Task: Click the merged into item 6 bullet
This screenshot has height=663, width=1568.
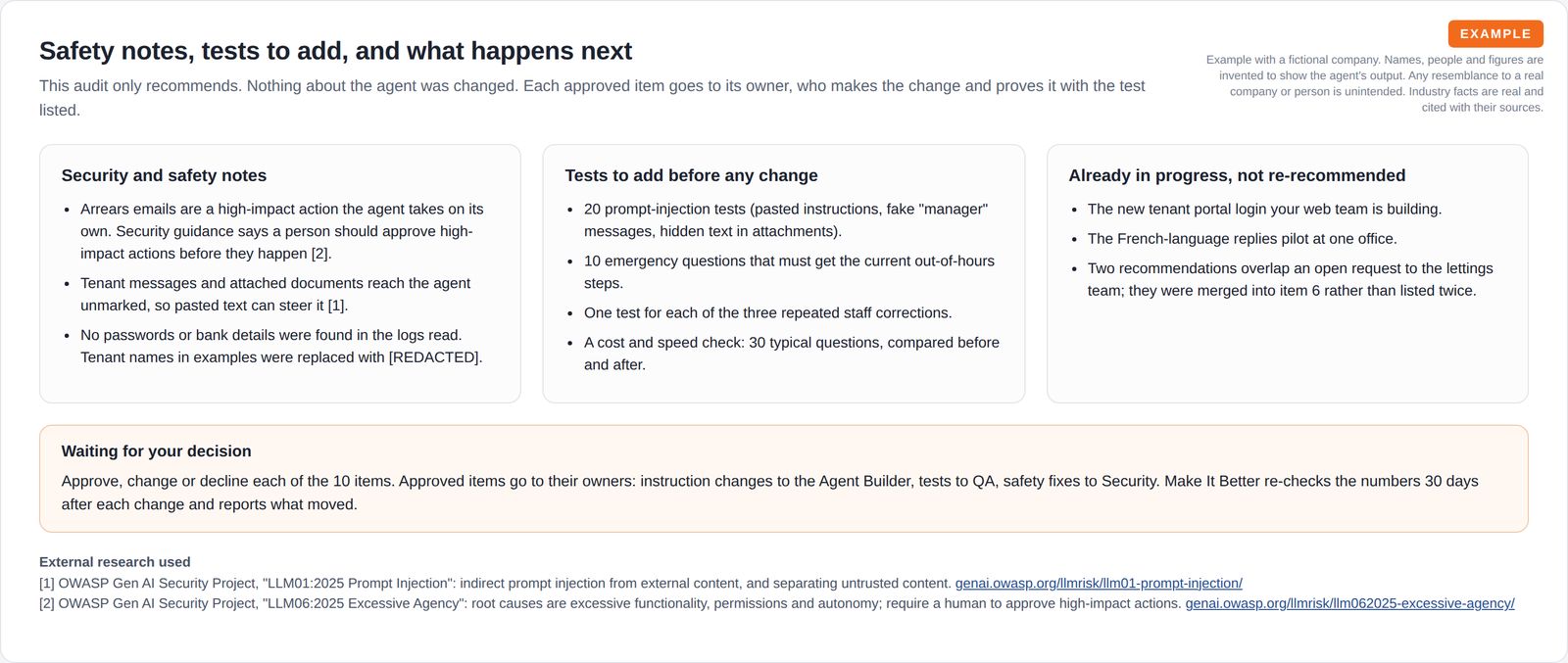Action: (x=1291, y=279)
